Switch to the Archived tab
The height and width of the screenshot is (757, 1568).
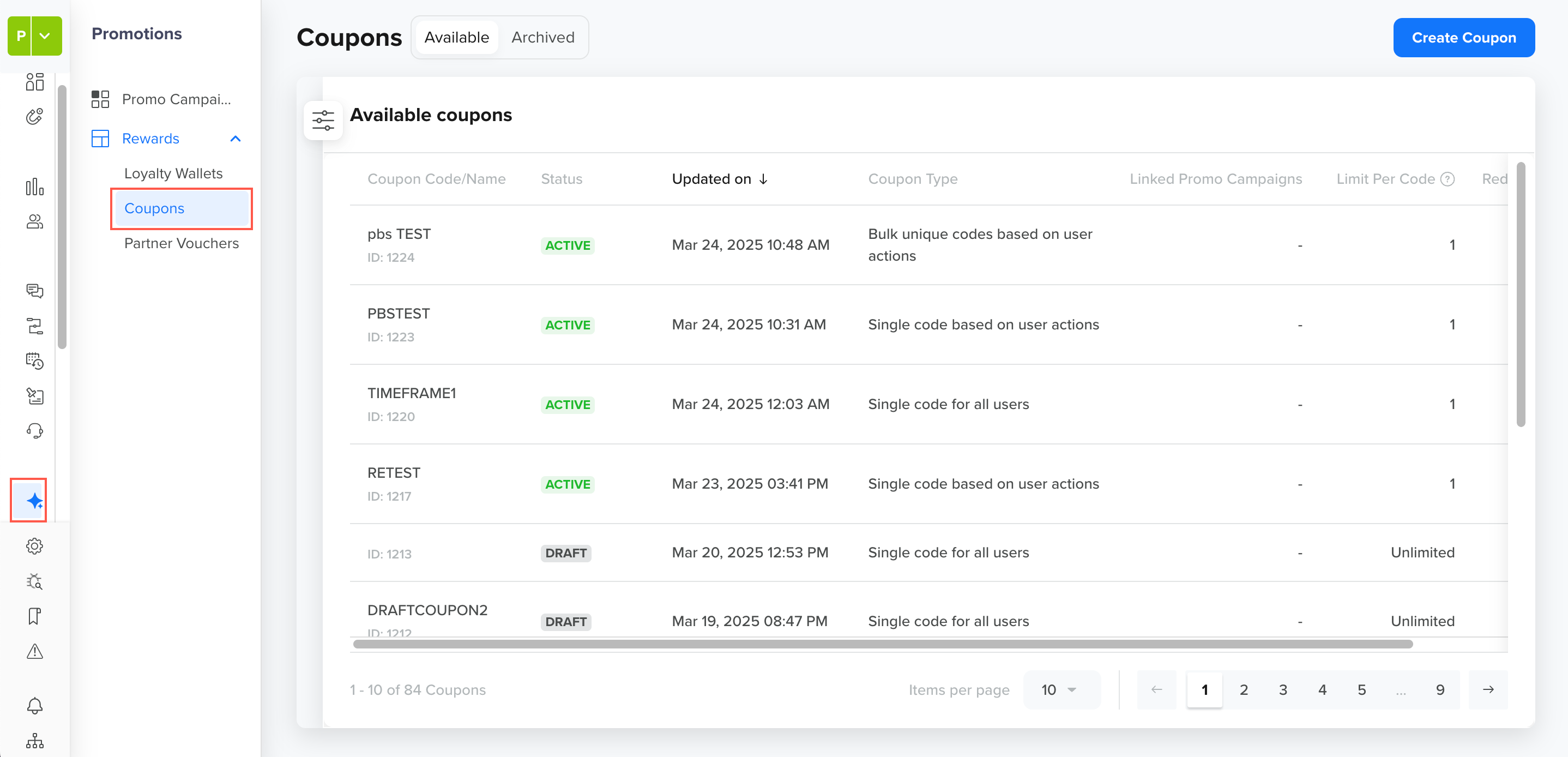542,37
